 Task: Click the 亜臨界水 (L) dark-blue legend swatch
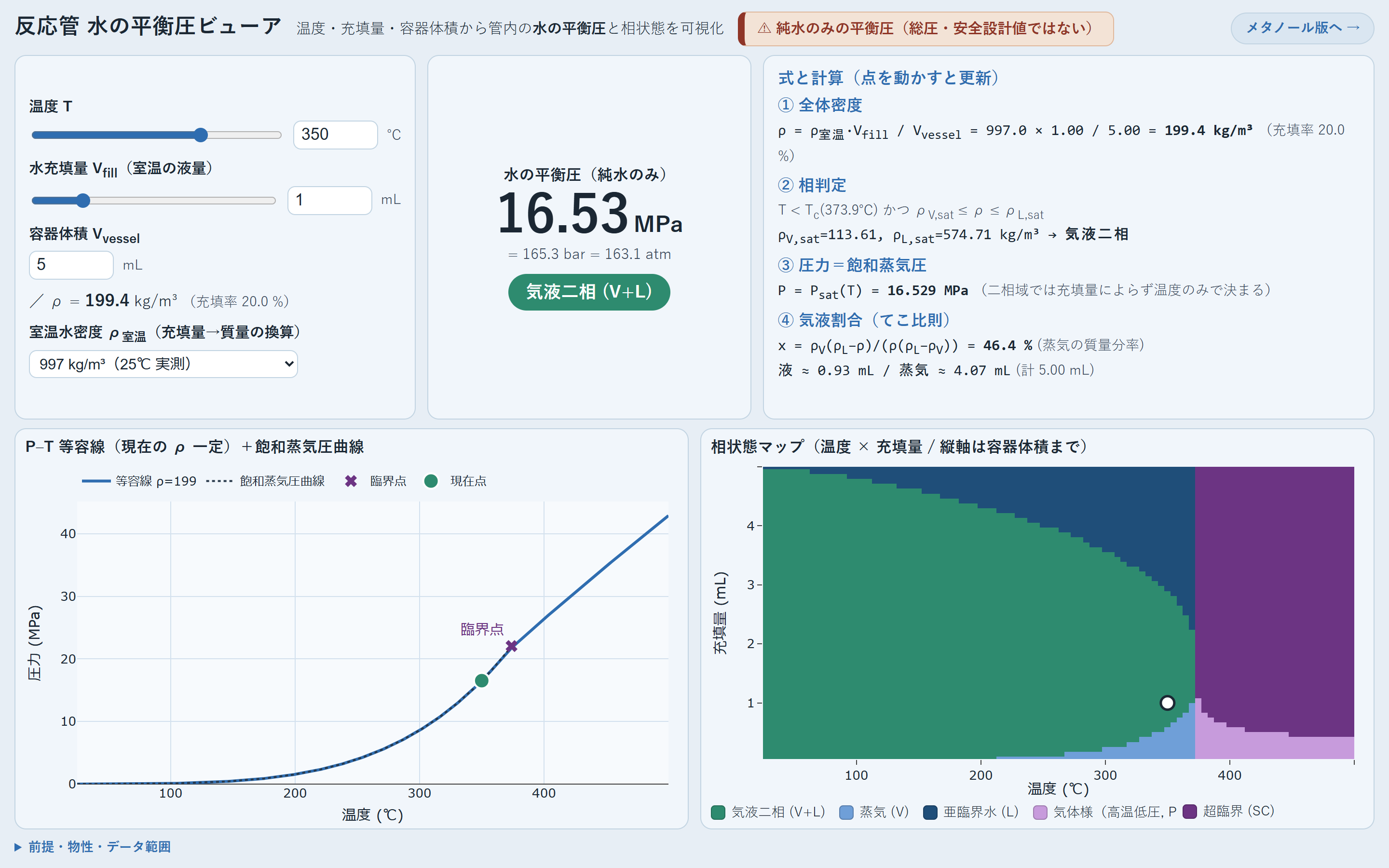930,813
